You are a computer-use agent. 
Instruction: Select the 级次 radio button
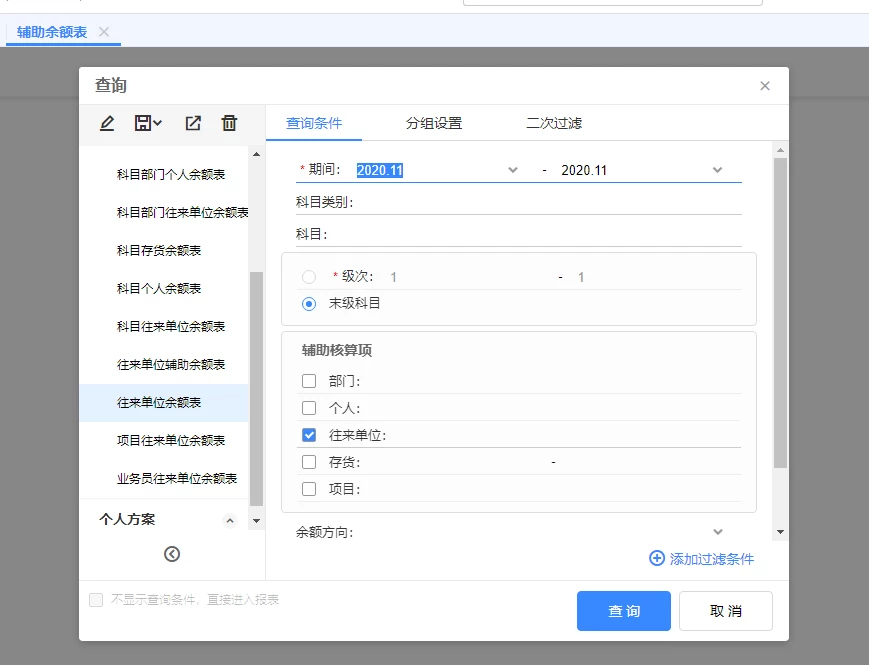(x=309, y=277)
